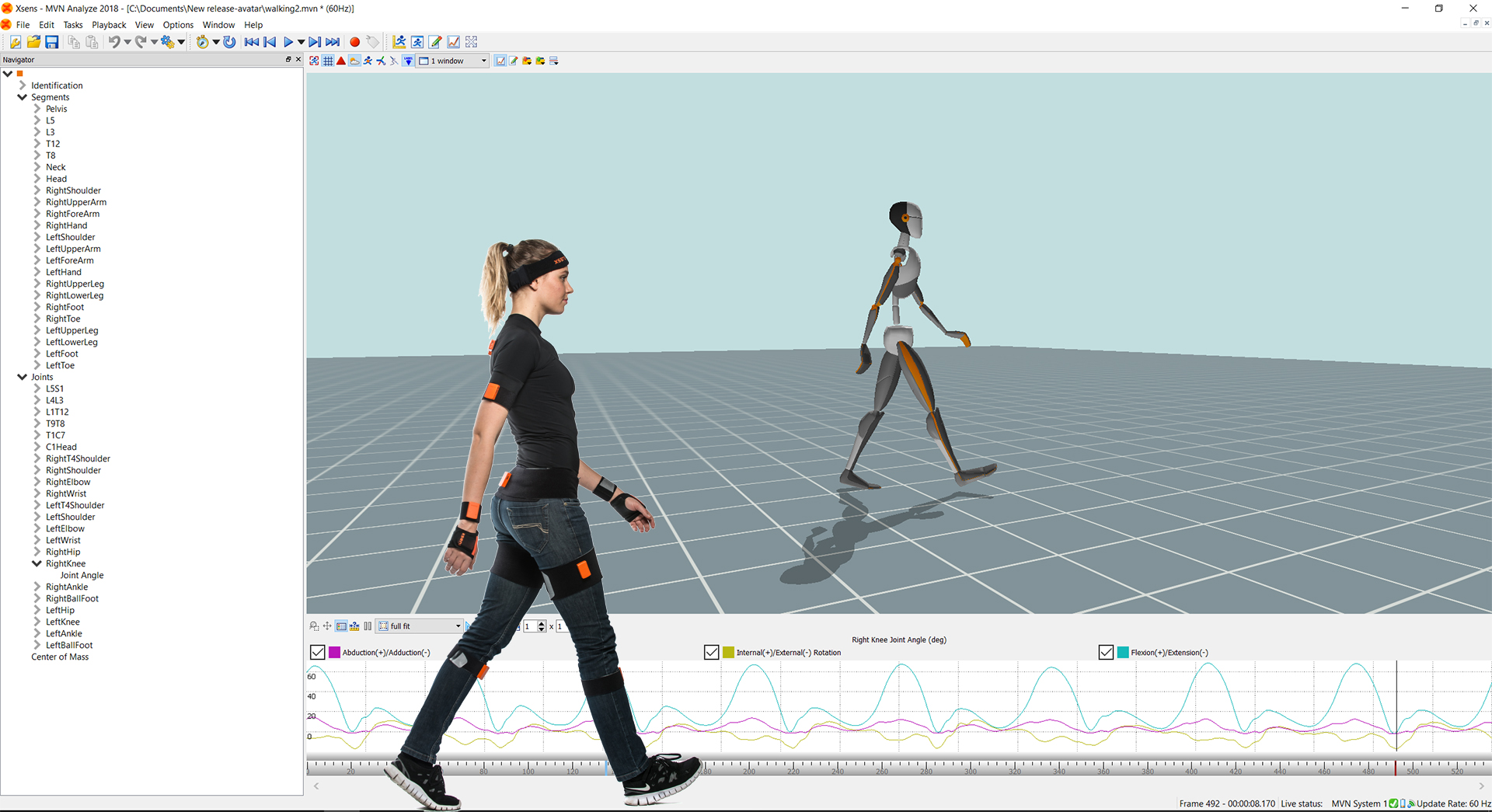Uncheck the Internal/External Rotation curve checkbox
Viewport: 1492px width, 812px height.
(711, 653)
